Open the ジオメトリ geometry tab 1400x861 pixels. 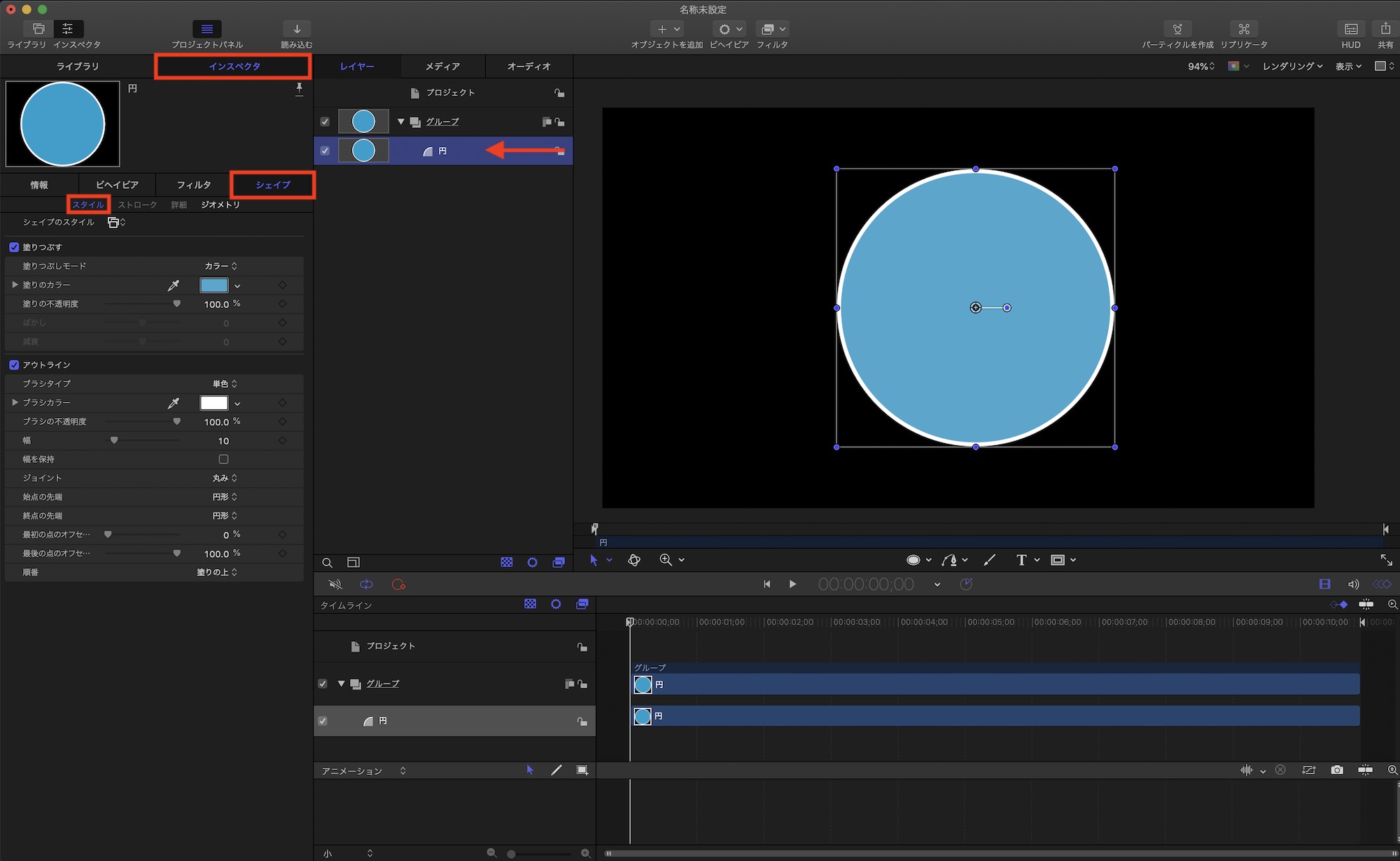point(220,204)
